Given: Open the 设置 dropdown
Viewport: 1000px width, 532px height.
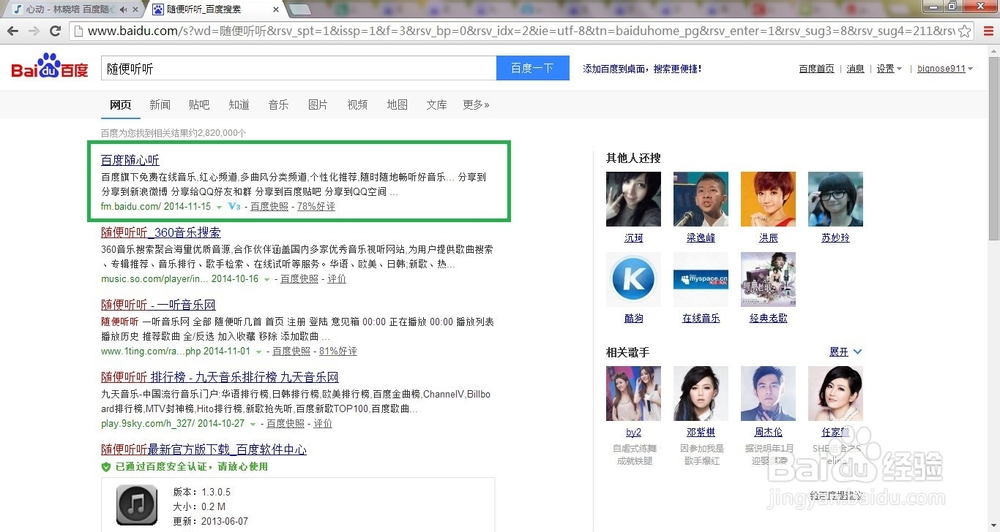Looking at the screenshot, I should (x=889, y=69).
